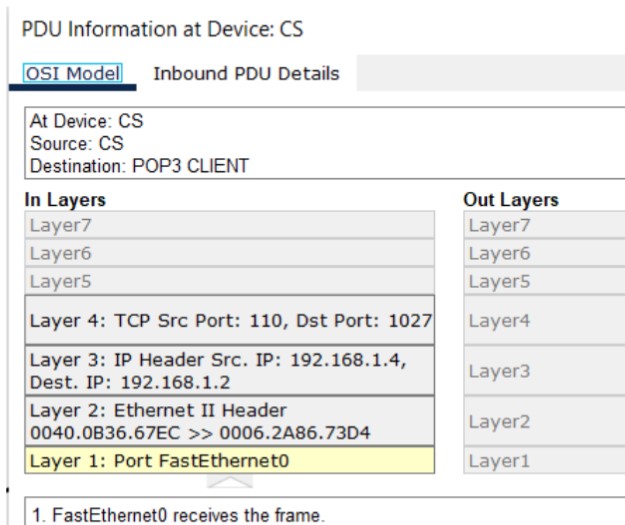The width and height of the screenshot is (625, 525).
Task: Click the up arrow below Layer 1
Action: pyautogui.click(x=229, y=483)
